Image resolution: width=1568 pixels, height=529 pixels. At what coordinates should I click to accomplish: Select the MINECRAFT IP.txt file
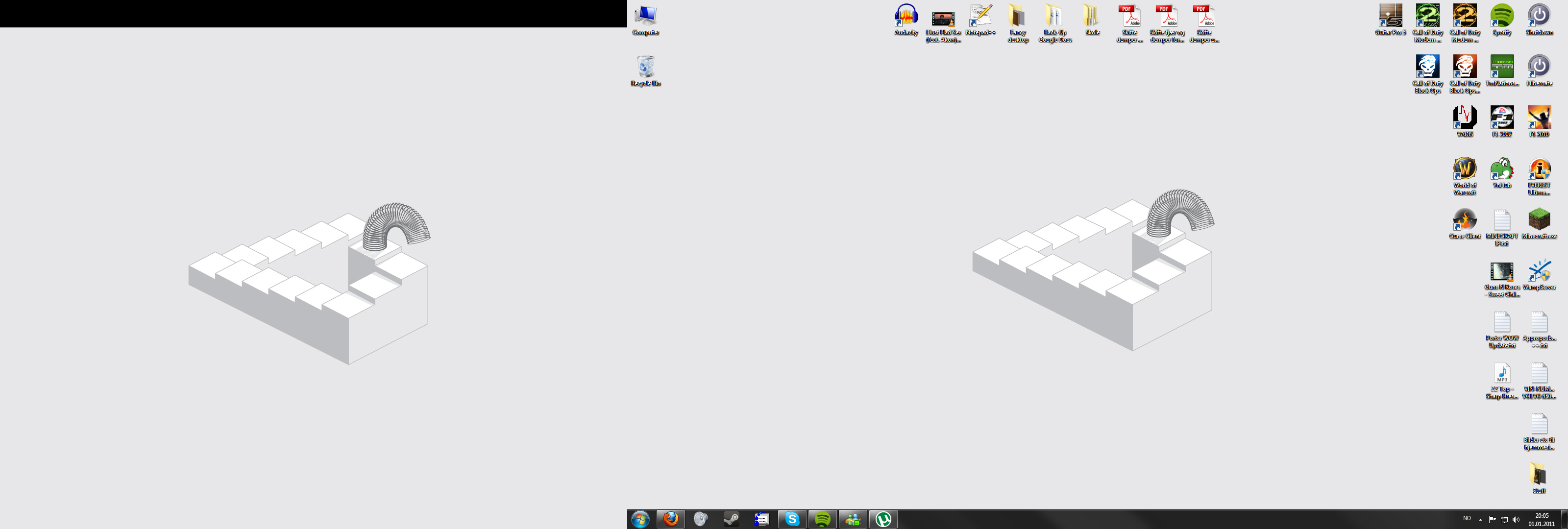1502,228
